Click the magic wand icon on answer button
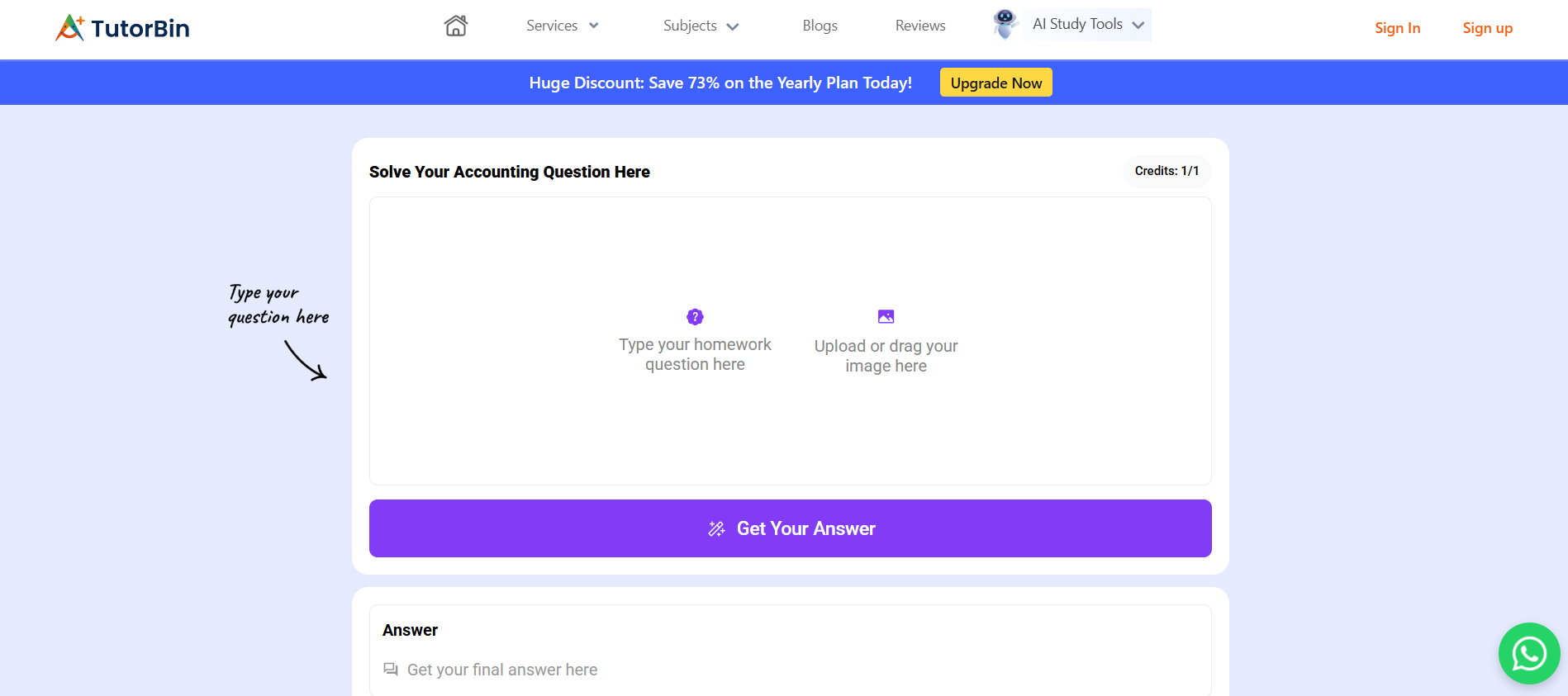This screenshot has width=1568, height=696. 716,528
